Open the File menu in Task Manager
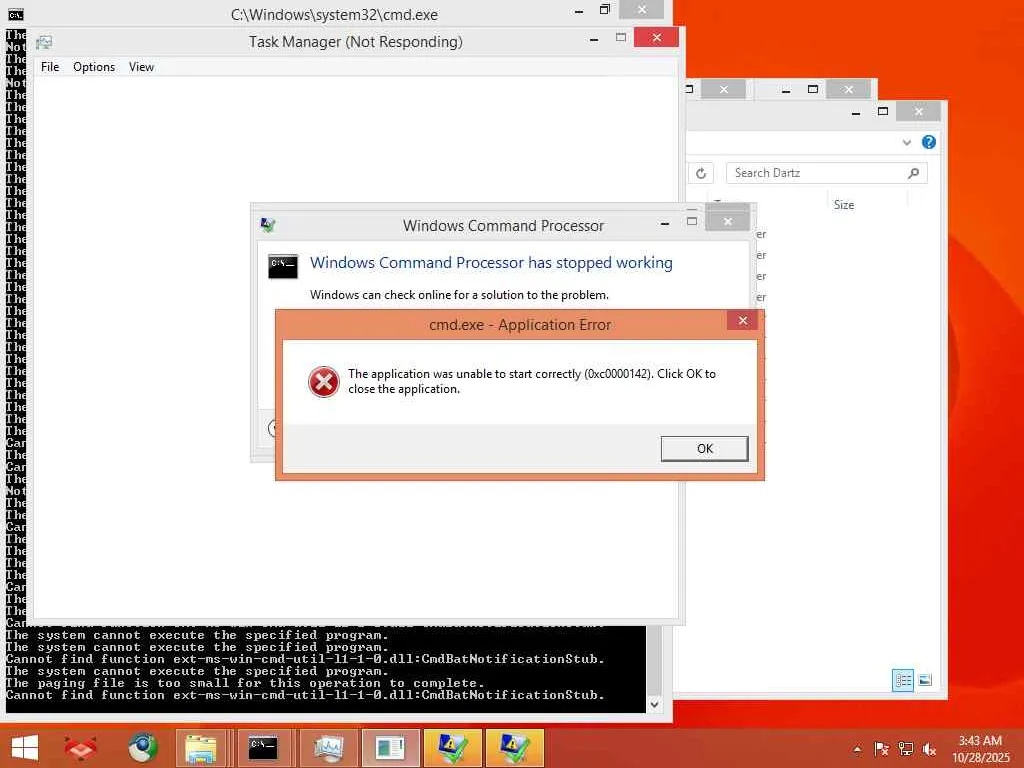This screenshot has width=1024, height=768. tap(50, 67)
